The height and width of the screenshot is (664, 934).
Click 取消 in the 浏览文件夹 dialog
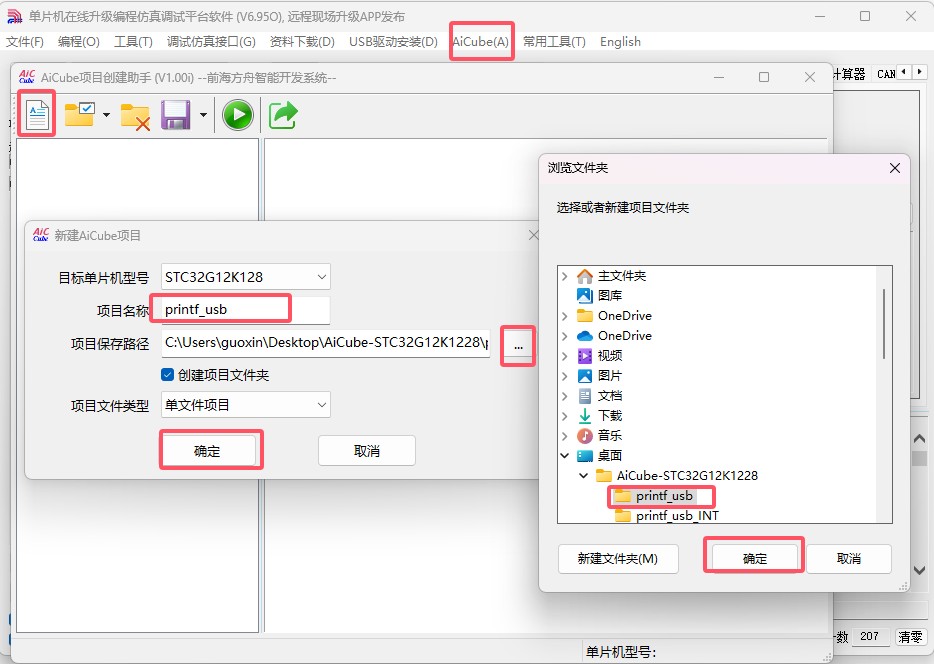click(x=849, y=559)
